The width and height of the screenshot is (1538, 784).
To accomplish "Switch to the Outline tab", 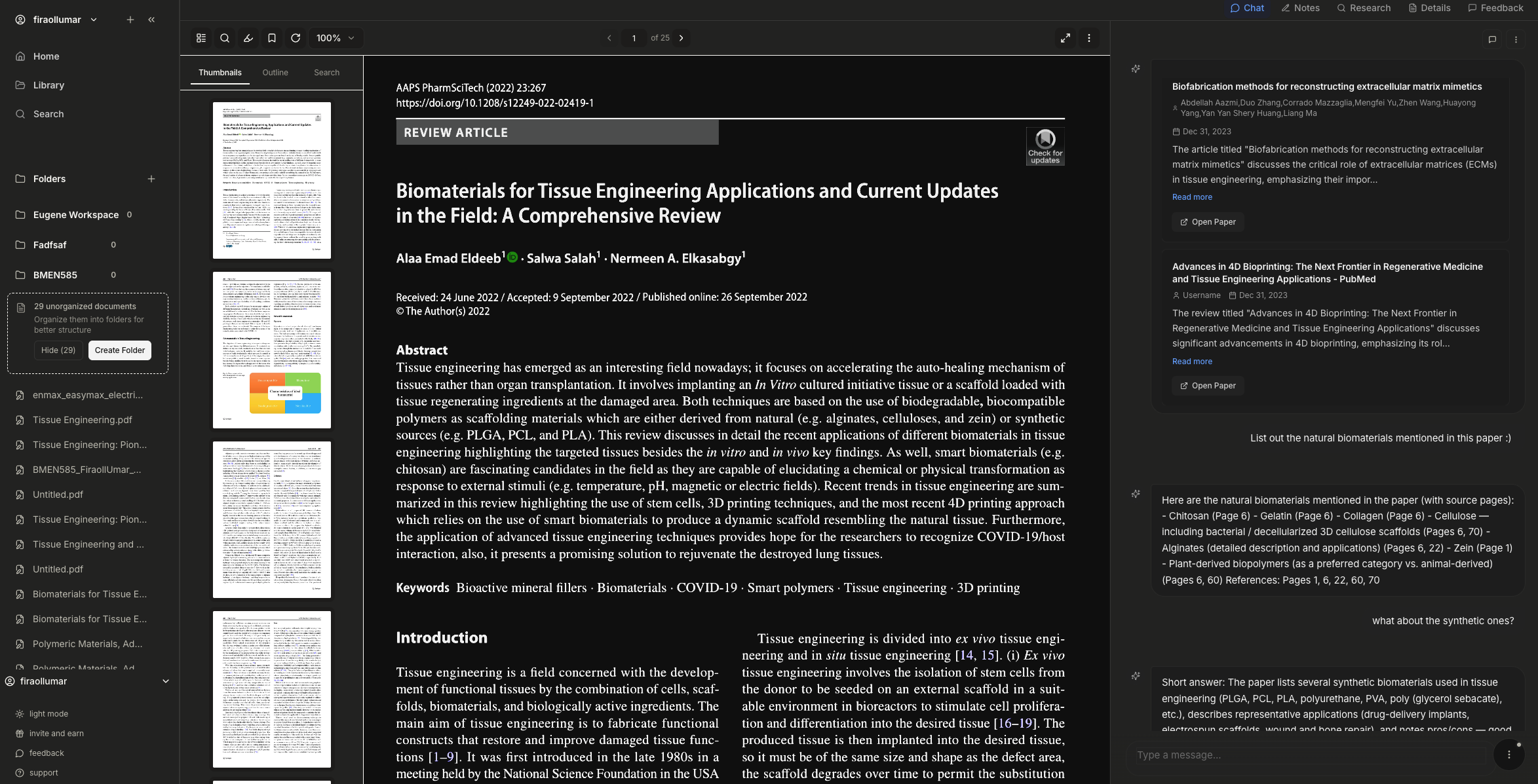I will [275, 73].
